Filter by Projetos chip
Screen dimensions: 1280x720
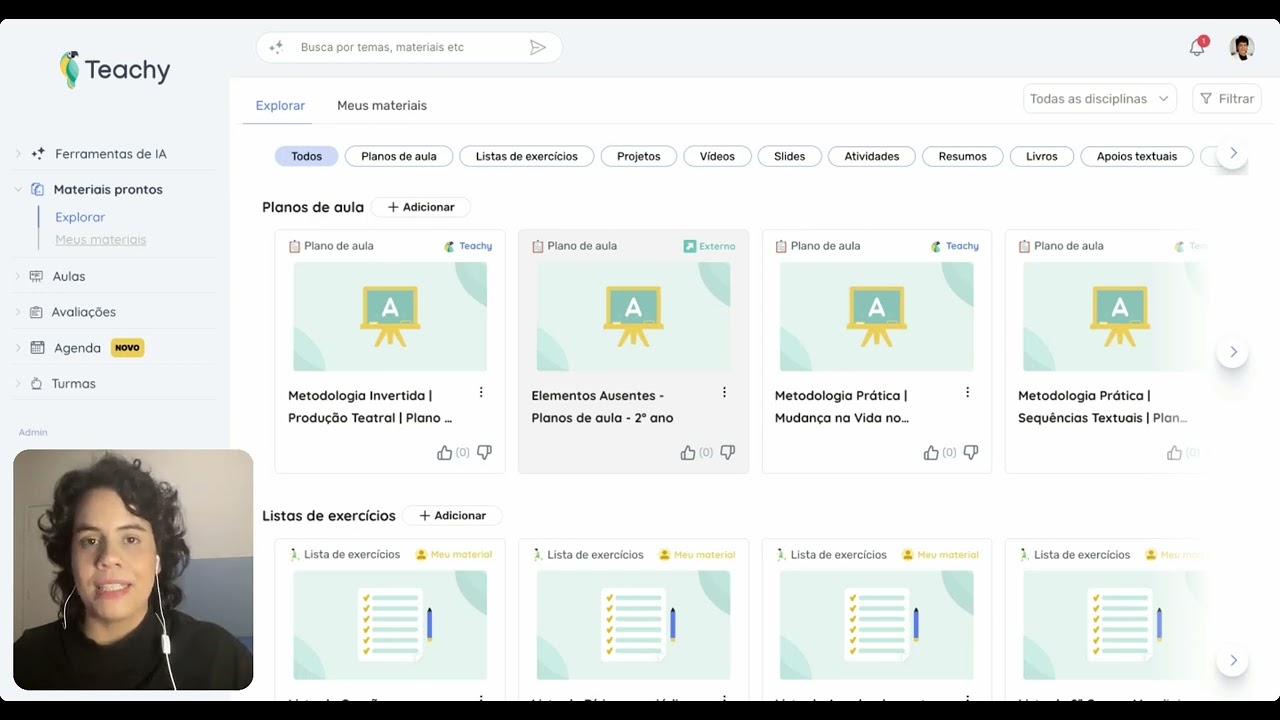pyautogui.click(x=639, y=156)
